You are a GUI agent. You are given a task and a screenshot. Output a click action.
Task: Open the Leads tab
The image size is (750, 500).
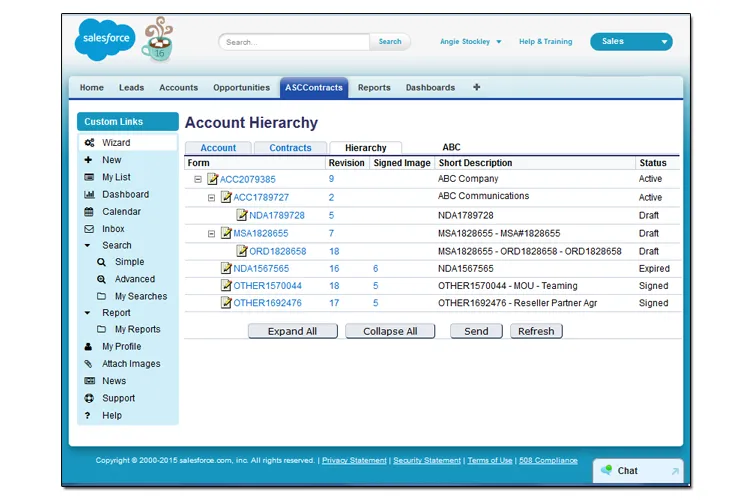pyautogui.click(x=132, y=88)
